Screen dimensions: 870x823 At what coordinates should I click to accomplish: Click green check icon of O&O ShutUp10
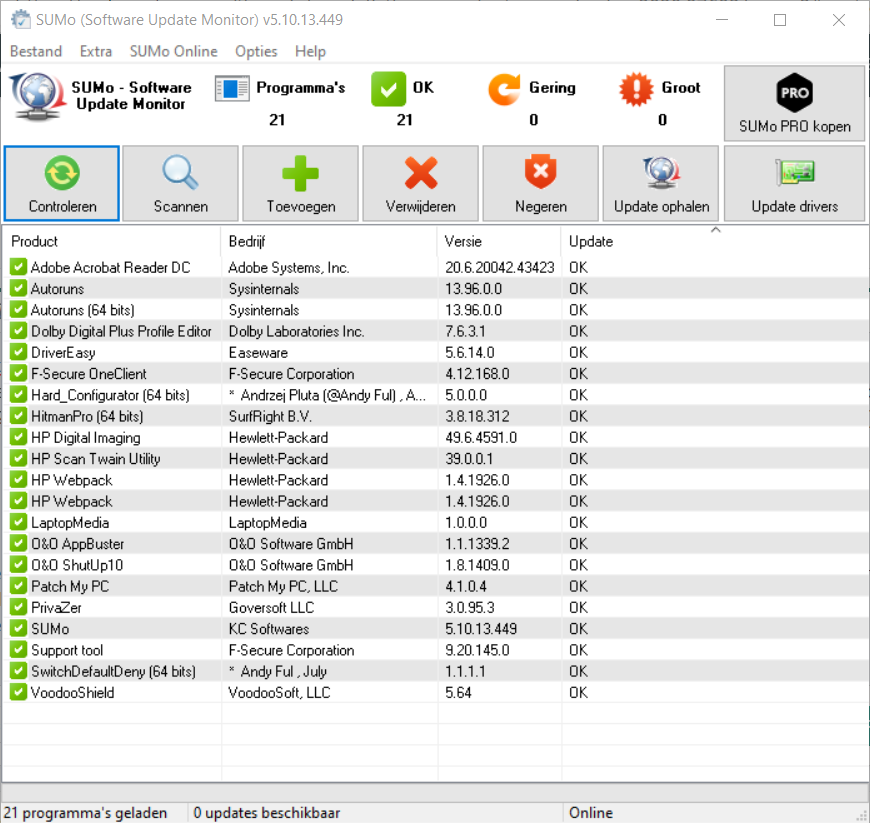[x=18, y=564]
